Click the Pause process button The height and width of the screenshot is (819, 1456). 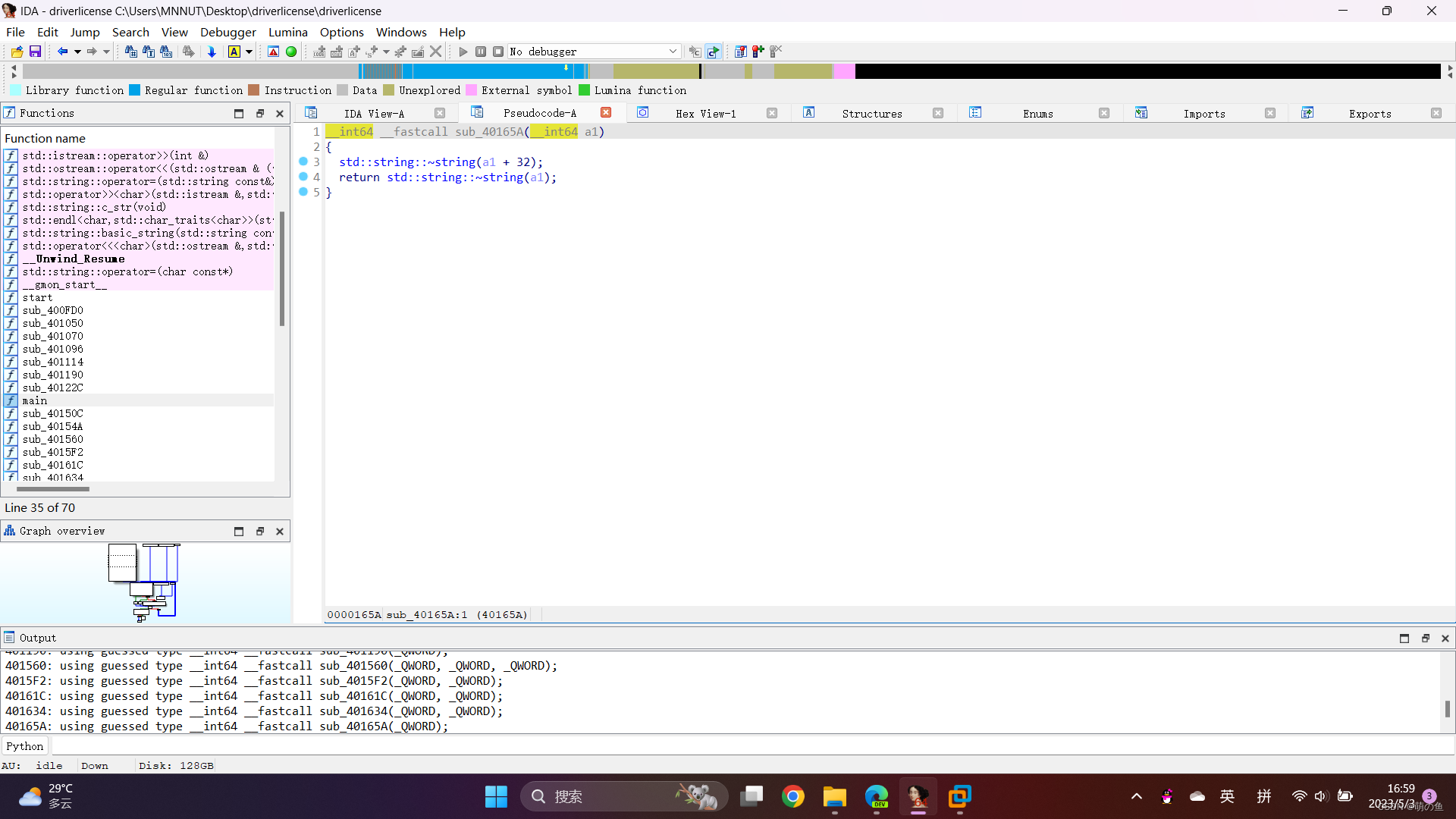tap(481, 52)
